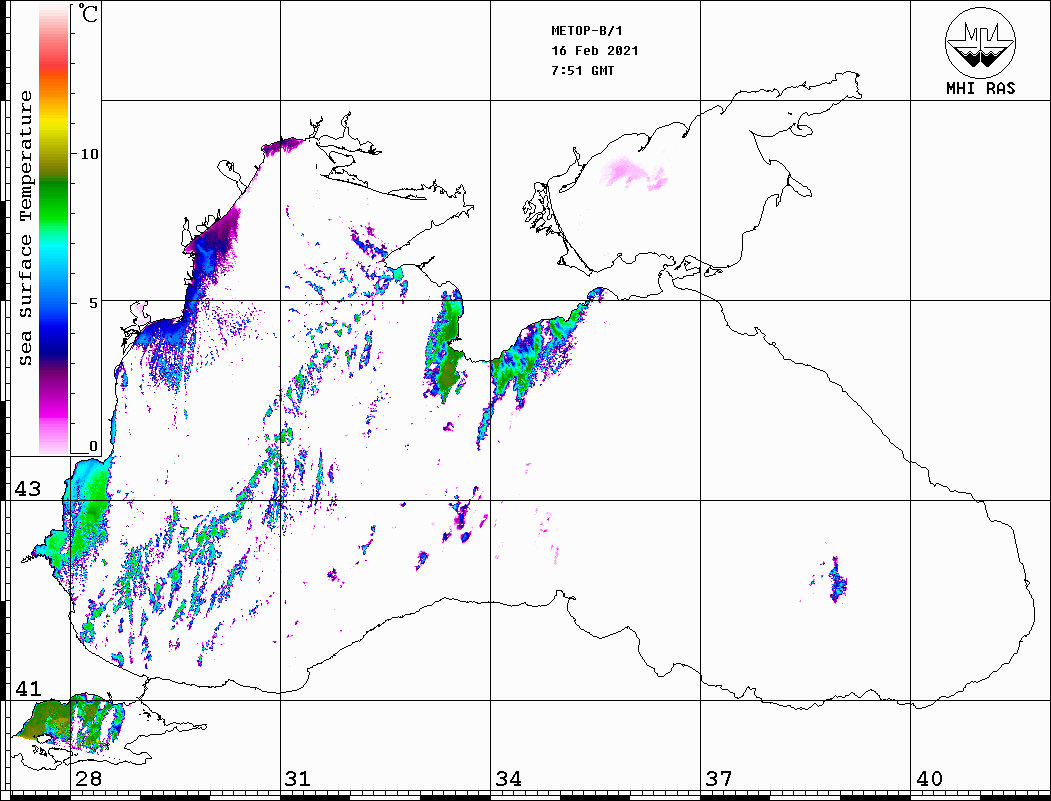Click the longitude label 34
This screenshot has height=801, width=1051.
(508, 778)
